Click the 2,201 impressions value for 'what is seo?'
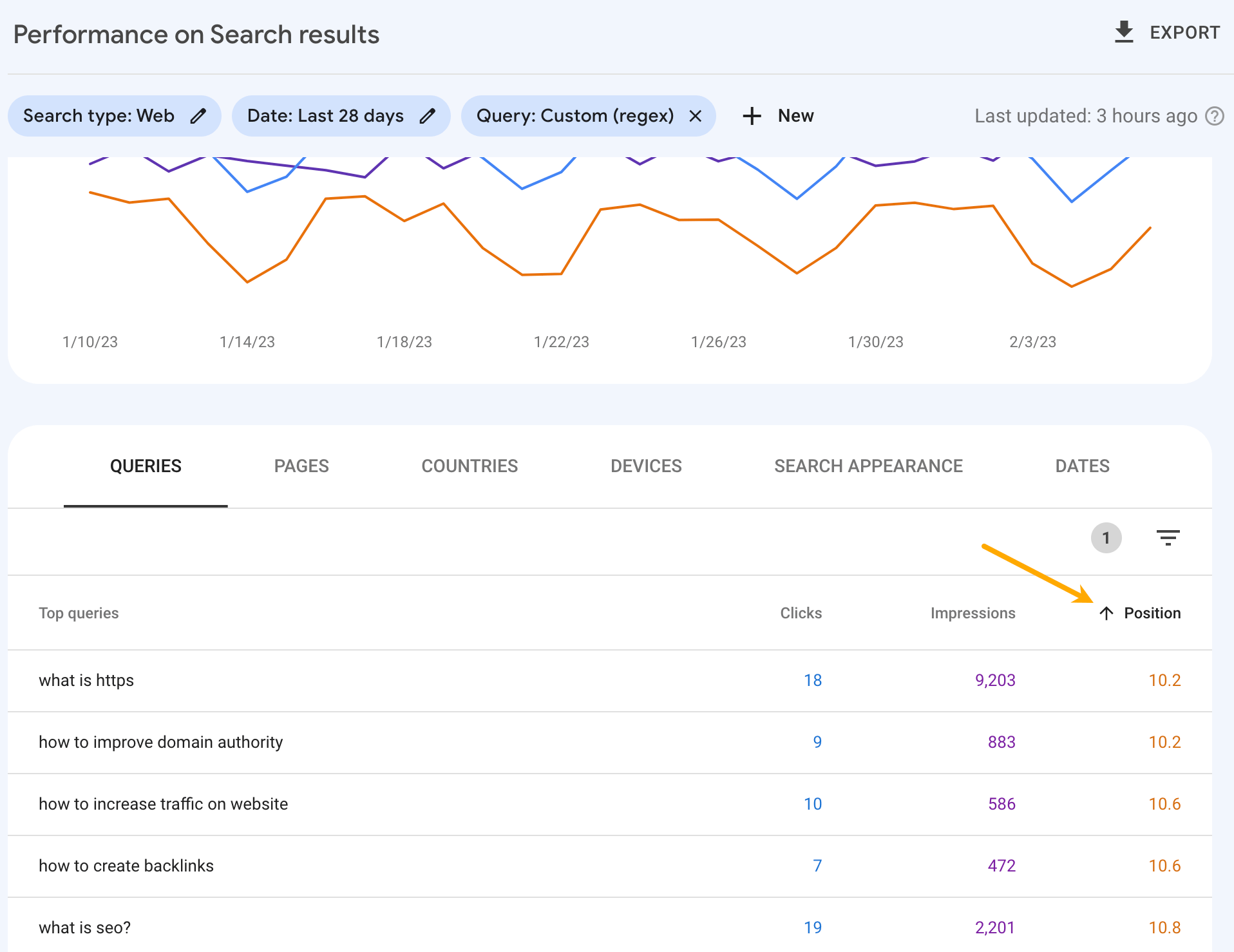 [994, 928]
